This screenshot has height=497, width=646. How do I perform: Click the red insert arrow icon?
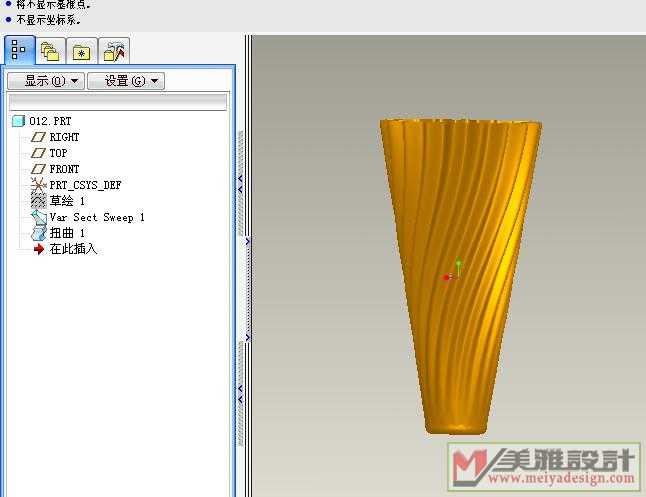(39, 249)
